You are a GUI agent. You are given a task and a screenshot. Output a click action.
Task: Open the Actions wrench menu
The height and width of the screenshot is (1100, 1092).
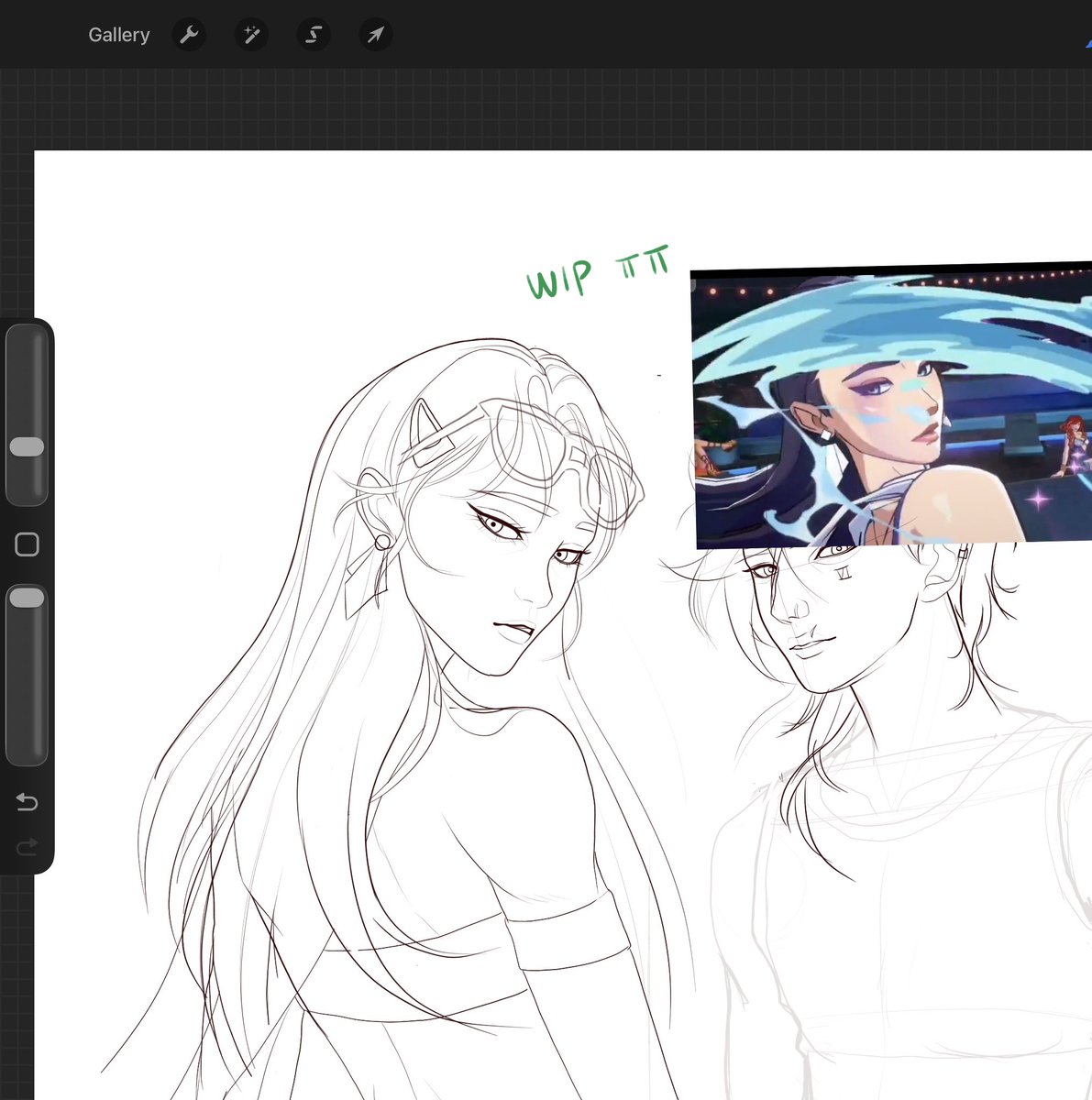click(x=189, y=35)
